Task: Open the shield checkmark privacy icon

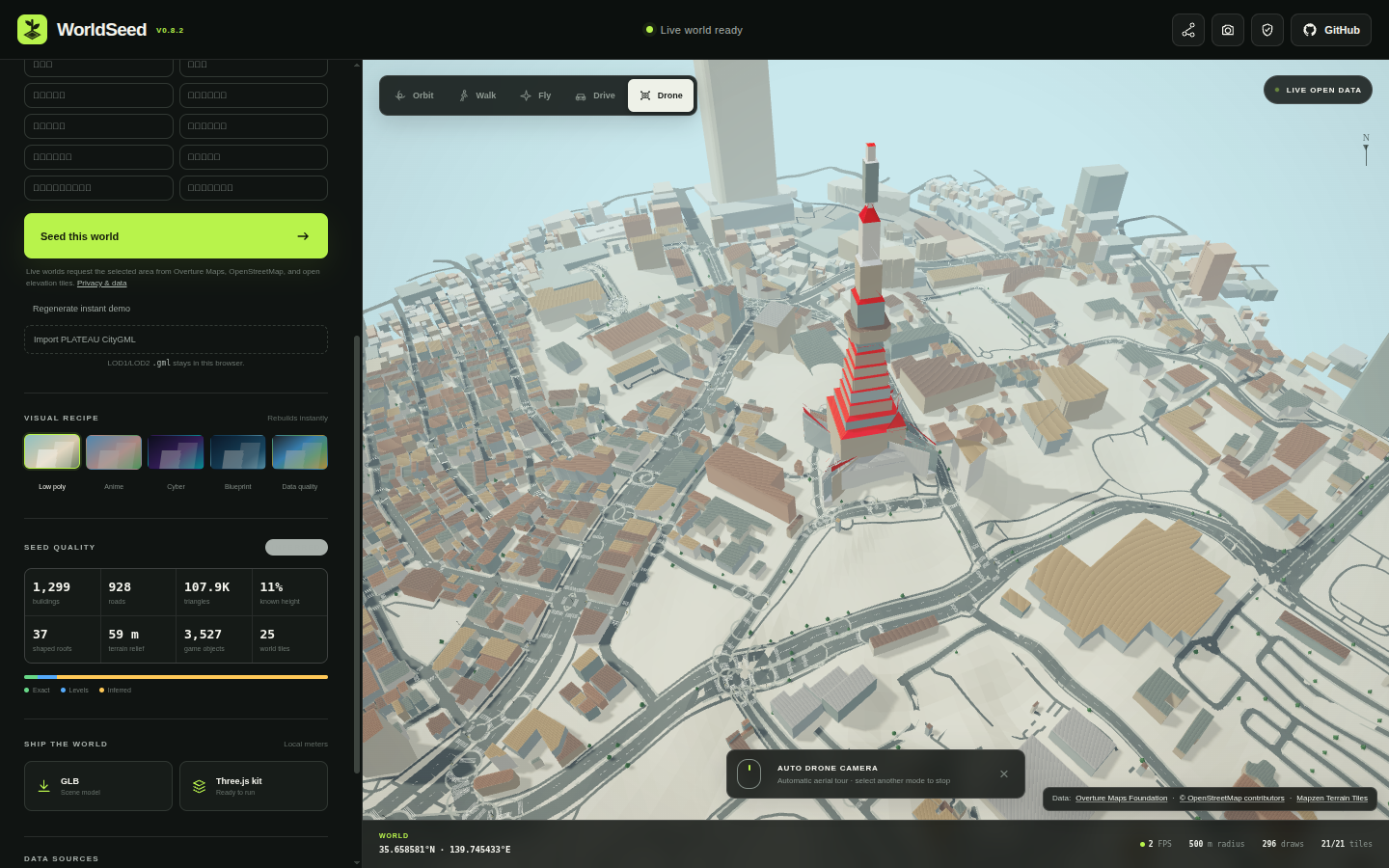Action: (1267, 30)
